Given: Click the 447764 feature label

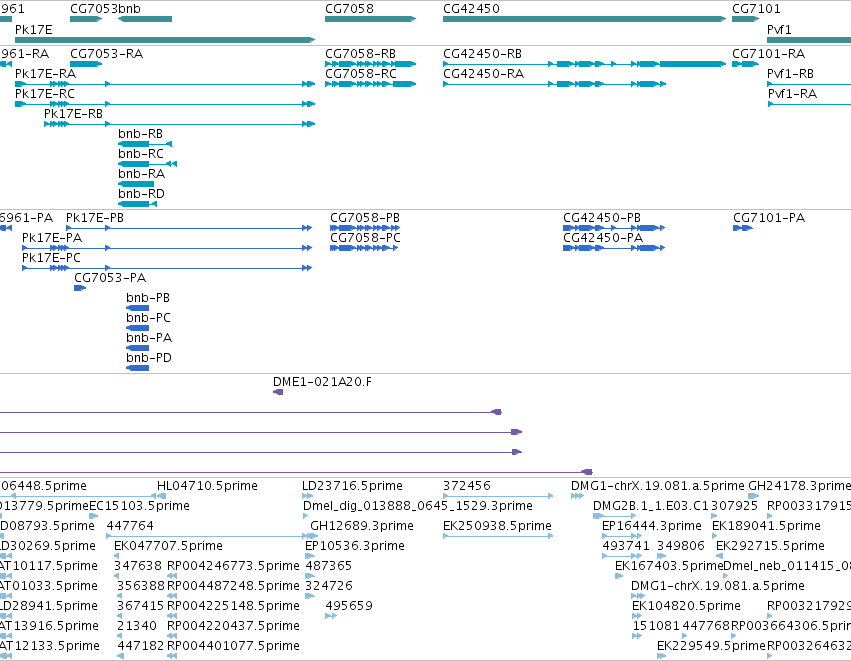Looking at the screenshot, I should coord(130,526).
